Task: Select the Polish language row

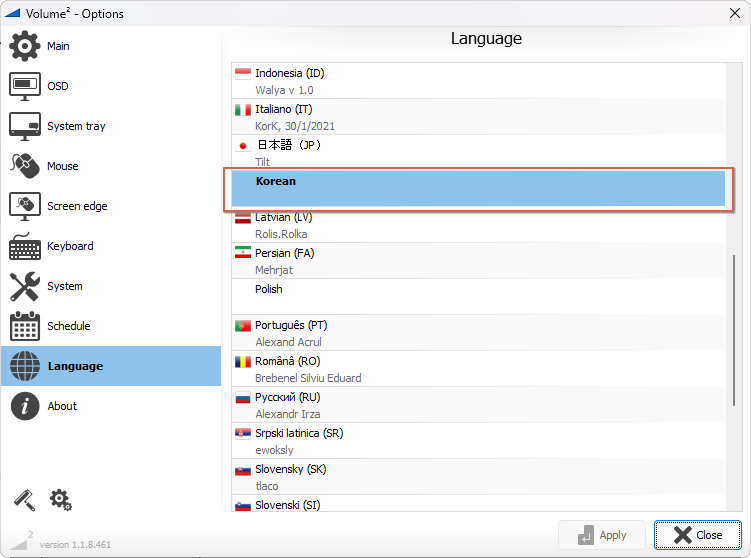Action: 478,296
